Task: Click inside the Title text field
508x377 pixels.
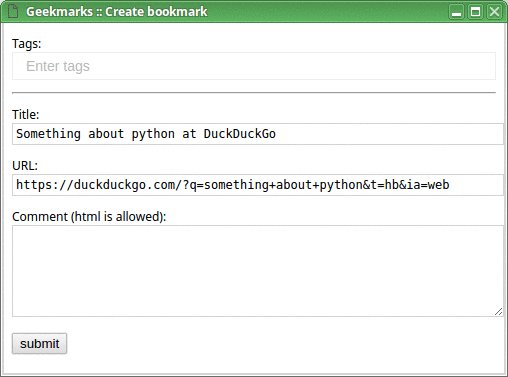Action: 258,134
